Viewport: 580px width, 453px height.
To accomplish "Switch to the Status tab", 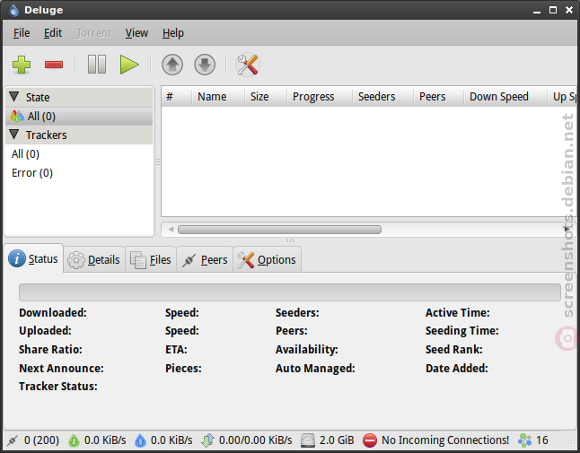I will (34, 259).
